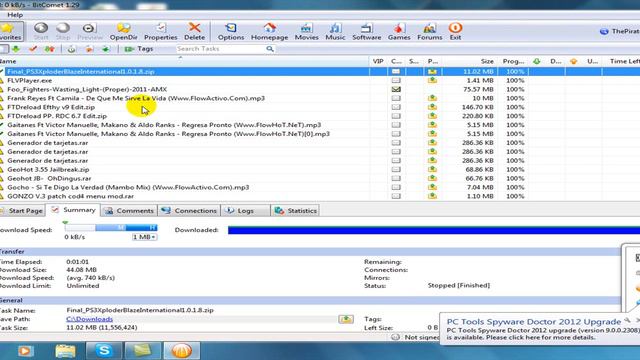Delete the selected task

194,31
